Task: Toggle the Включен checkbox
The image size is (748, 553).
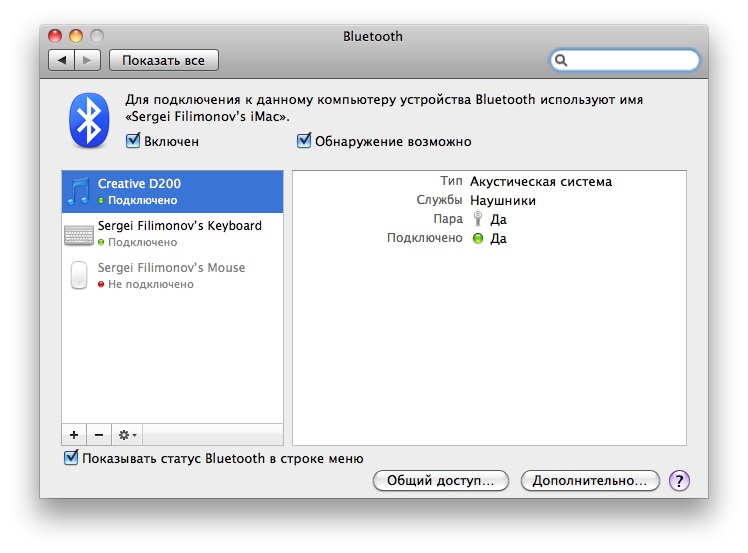Action: coord(133,141)
